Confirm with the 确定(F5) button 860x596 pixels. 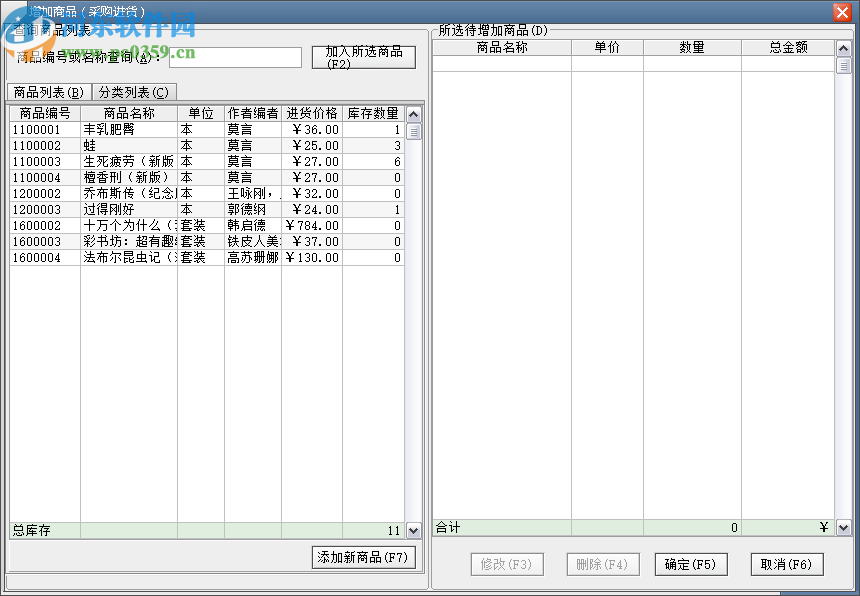690,563
